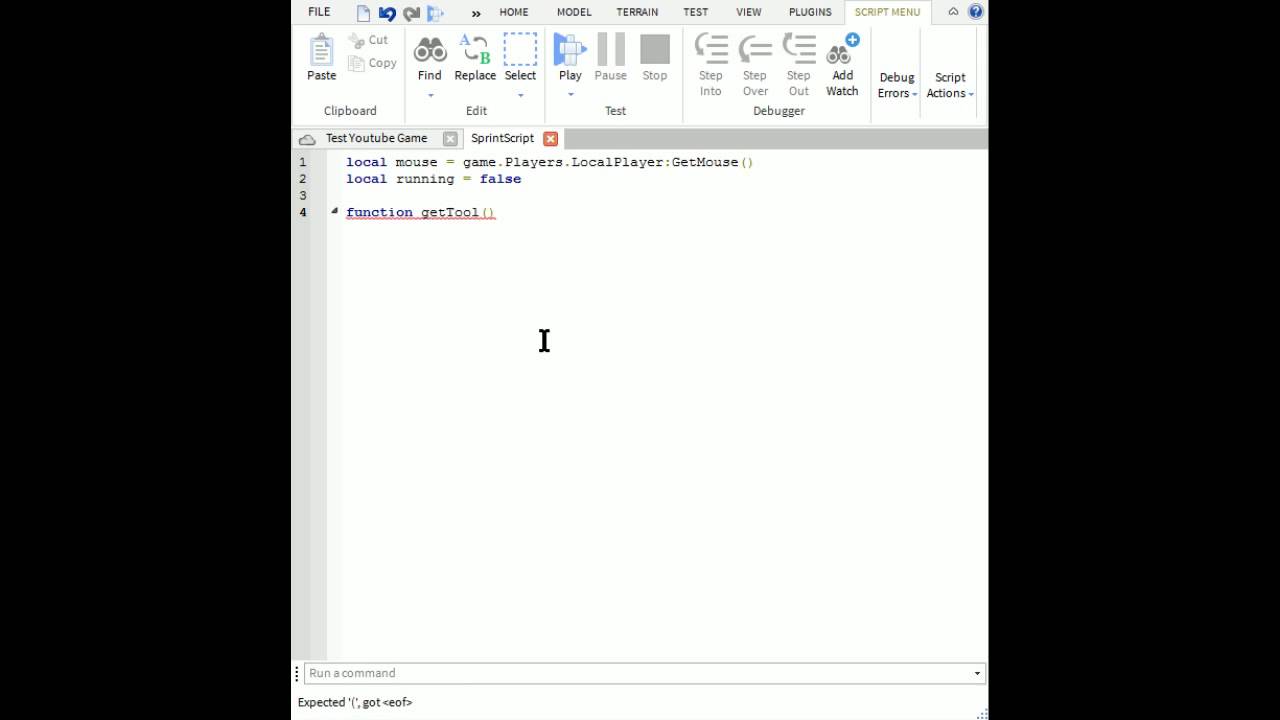This screenshot has width=1280, height=720.
Task: Open the Help question mark icon
Action: point(976,12)
